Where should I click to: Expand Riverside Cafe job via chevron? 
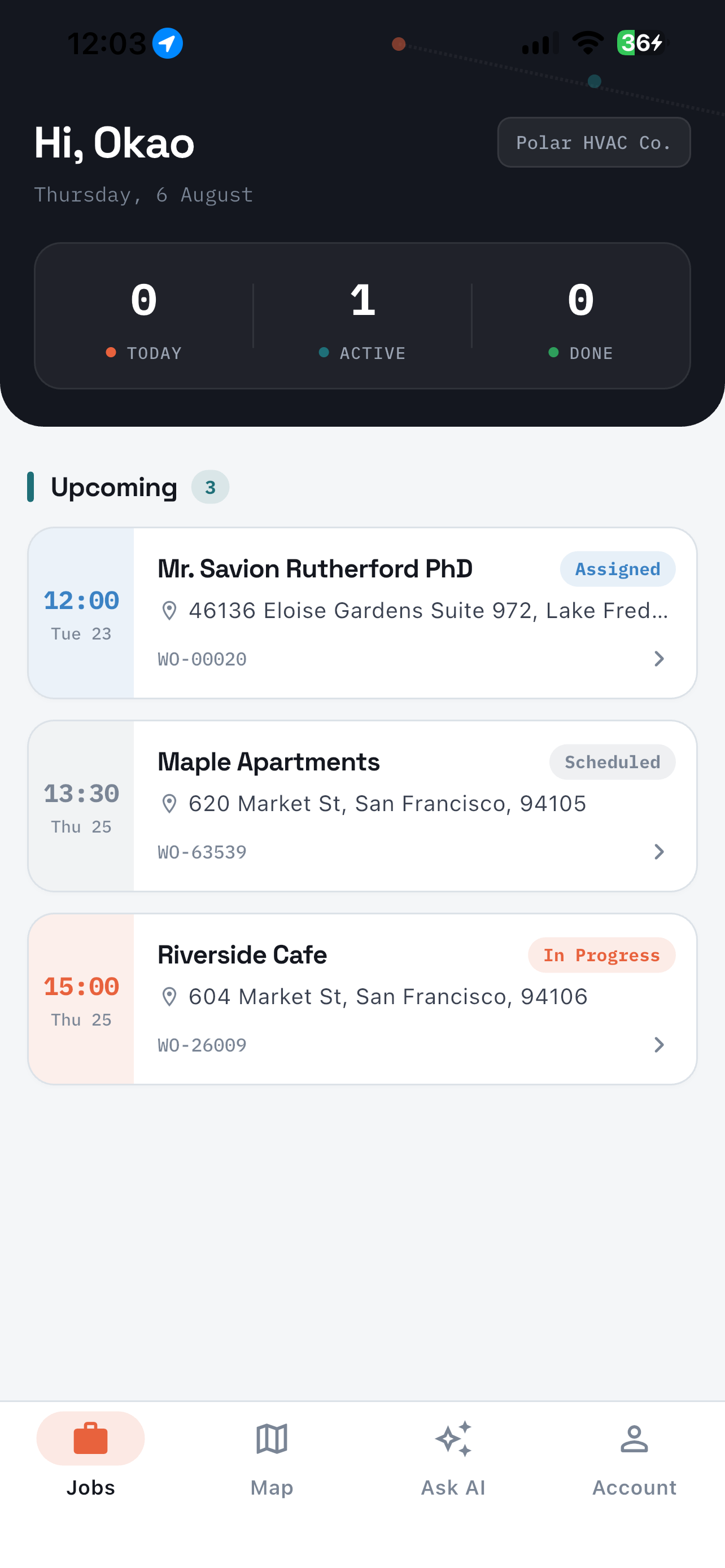point(658,1045)
